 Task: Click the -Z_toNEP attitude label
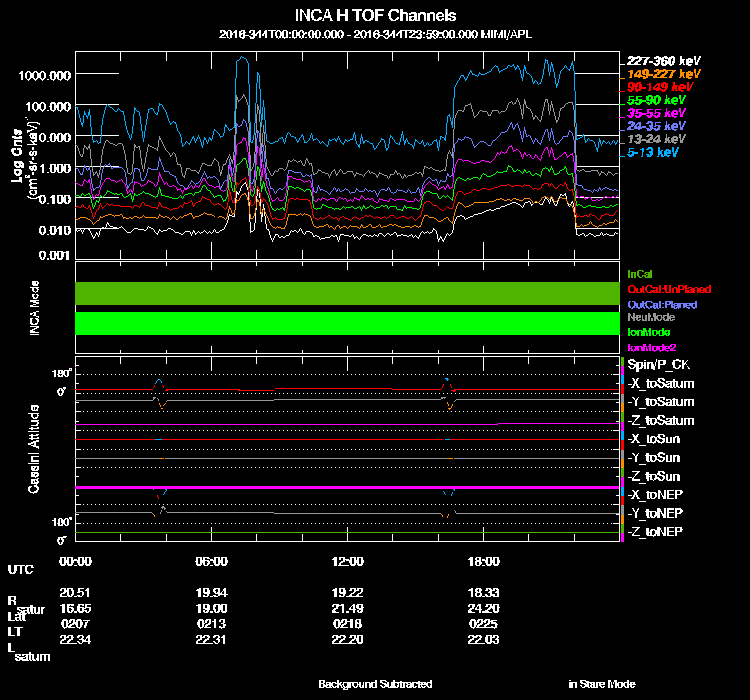(655, 532)
